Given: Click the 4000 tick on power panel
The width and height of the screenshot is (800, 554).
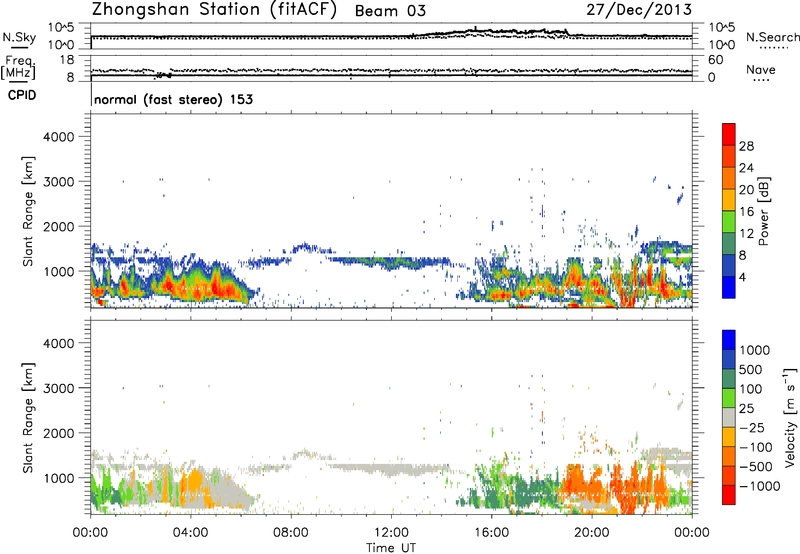Looking at the screenshot, I should [x=58, y=137].
